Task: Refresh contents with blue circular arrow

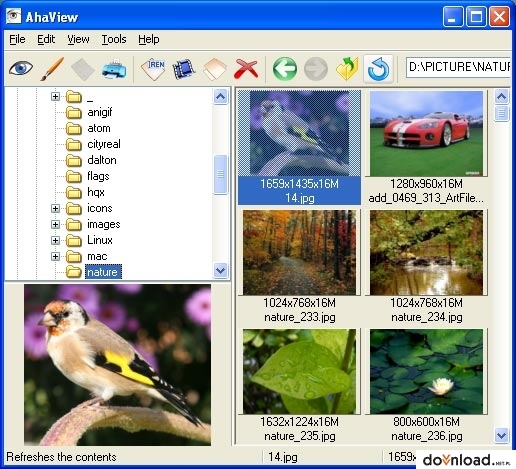Action: click(378, 69)
